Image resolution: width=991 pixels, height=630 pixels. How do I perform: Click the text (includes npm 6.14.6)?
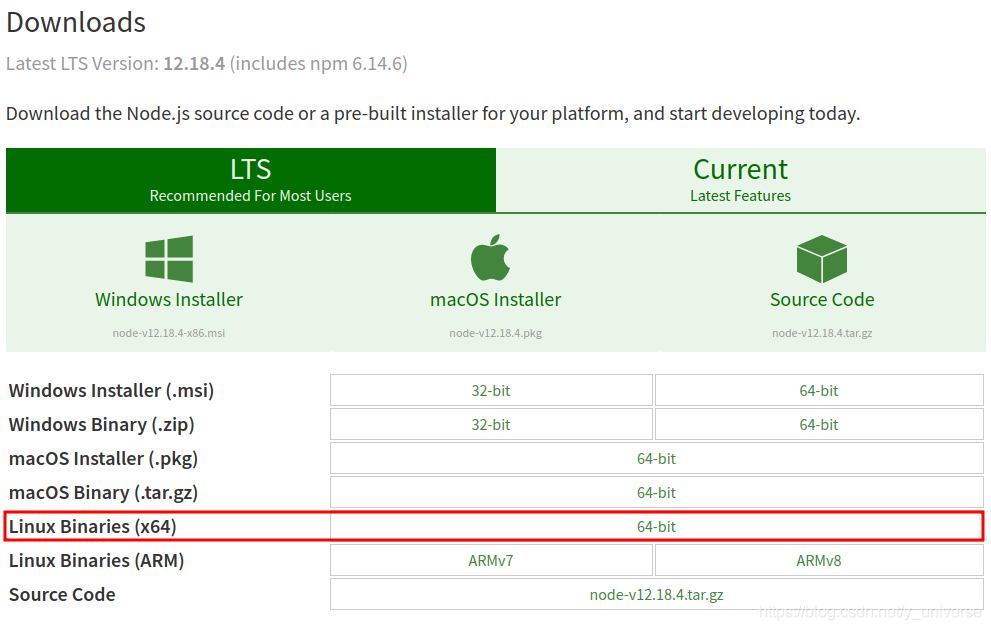point(319,64)
